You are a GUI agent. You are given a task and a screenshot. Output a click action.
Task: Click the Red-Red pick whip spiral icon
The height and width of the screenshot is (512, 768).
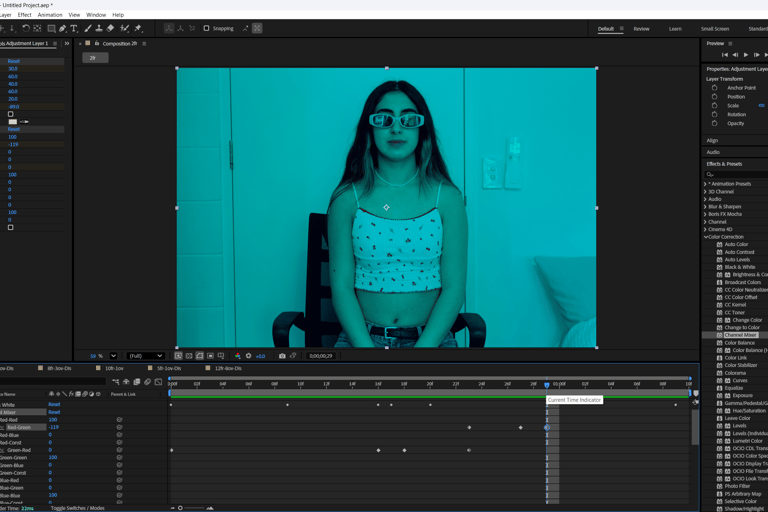point(119,420)
